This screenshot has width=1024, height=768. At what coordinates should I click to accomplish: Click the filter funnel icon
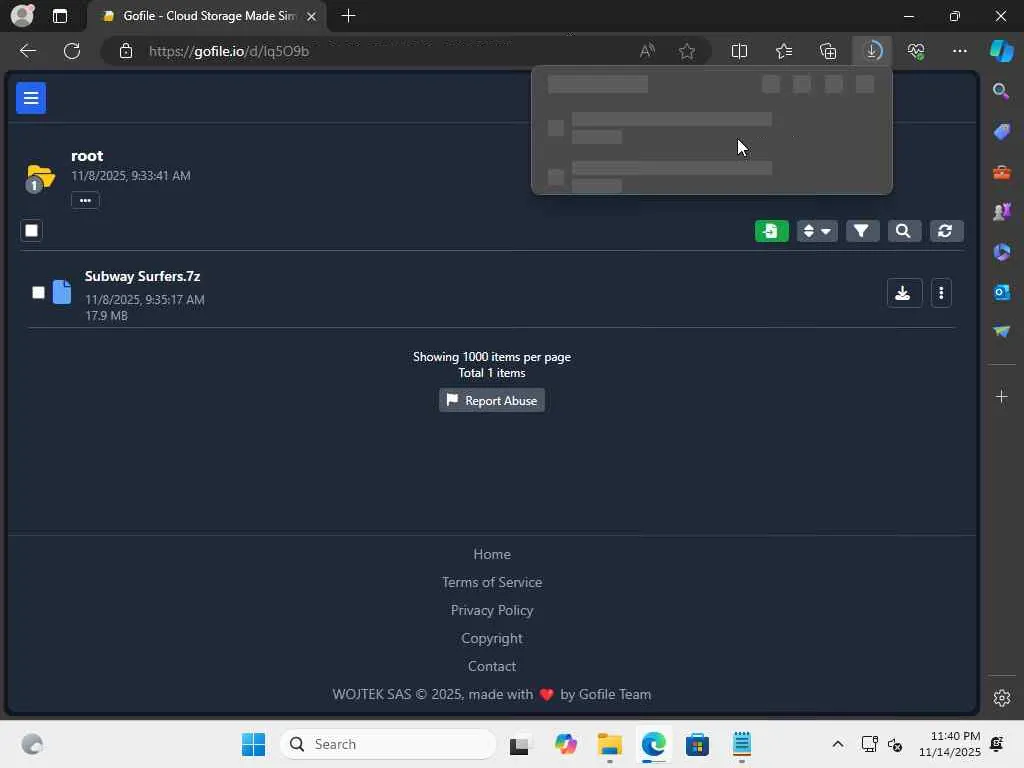(861, 231)
